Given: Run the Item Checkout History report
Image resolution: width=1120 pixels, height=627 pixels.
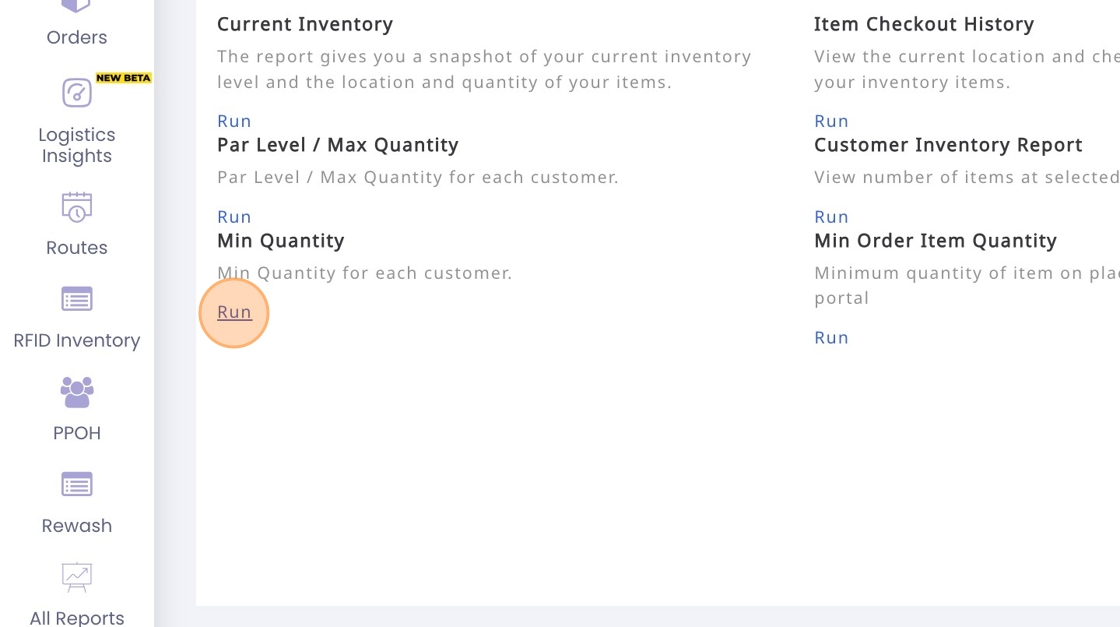Looking at the screenshot, I should coord(831,121).
